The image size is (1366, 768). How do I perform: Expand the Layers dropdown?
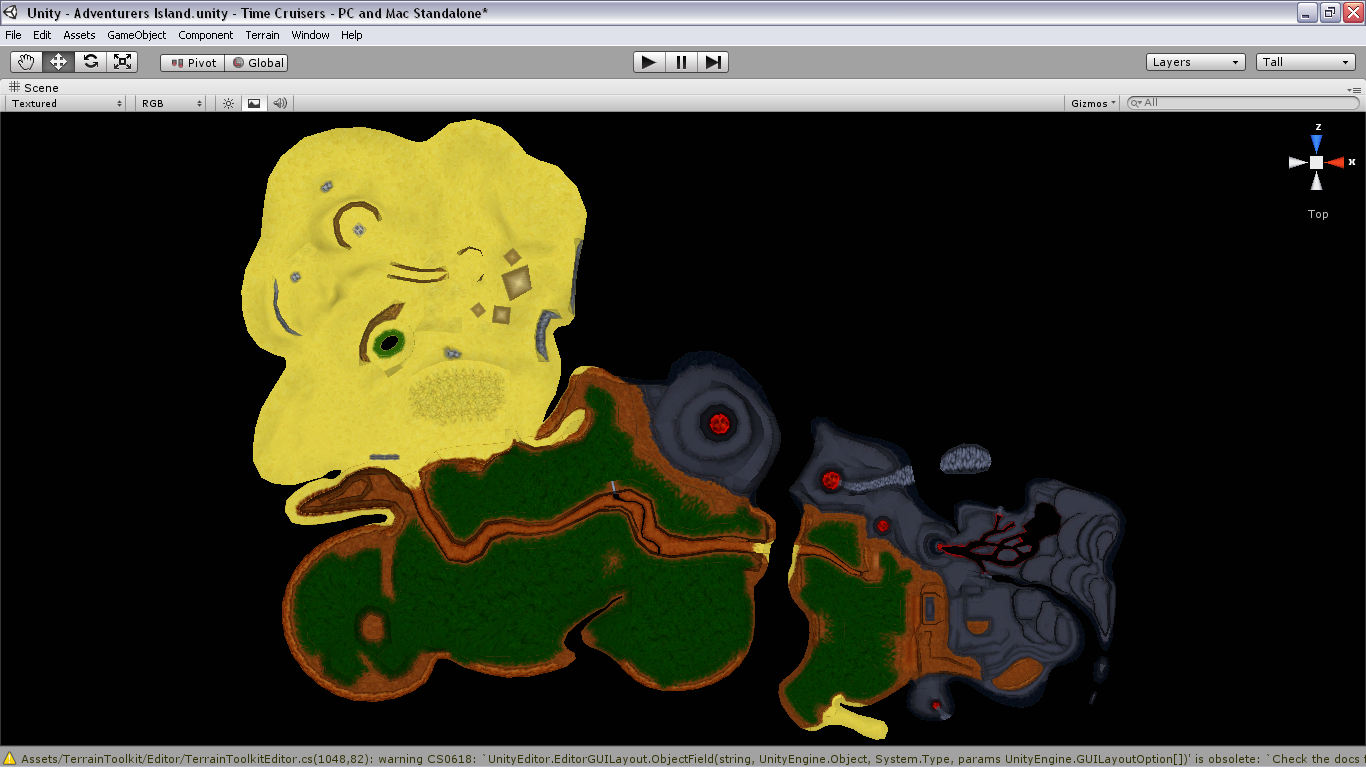click(1196, 62)
